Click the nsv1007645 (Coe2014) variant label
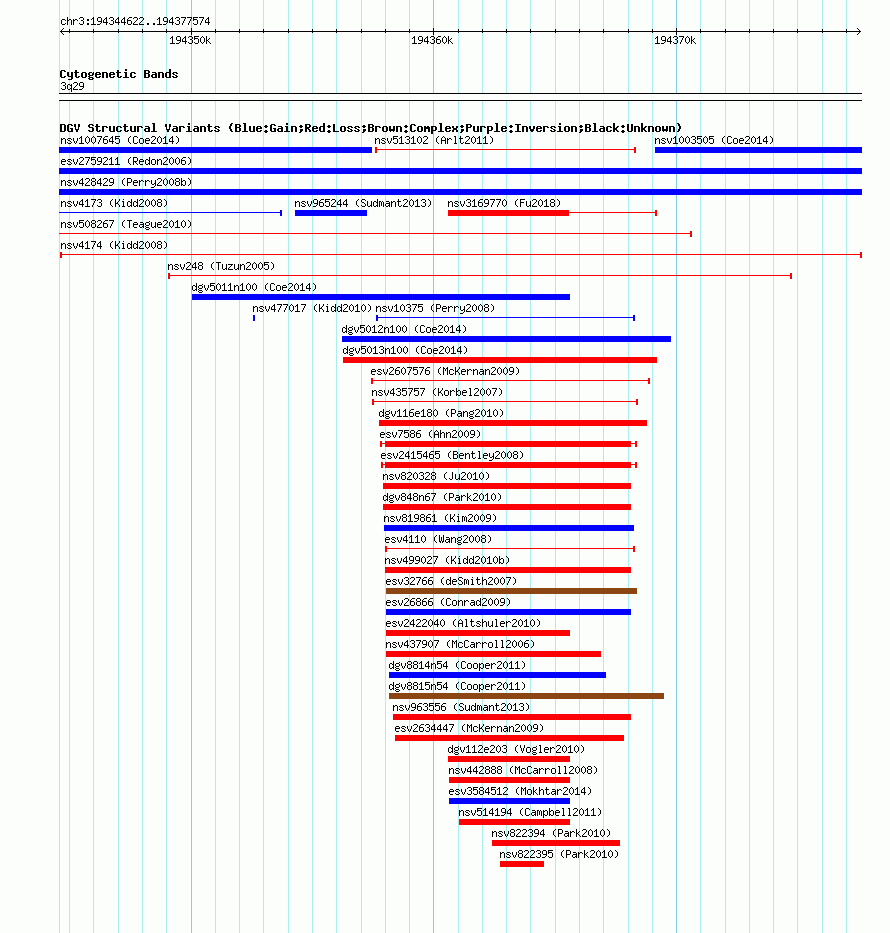This screenshot has width=890, height=933. 120,140
